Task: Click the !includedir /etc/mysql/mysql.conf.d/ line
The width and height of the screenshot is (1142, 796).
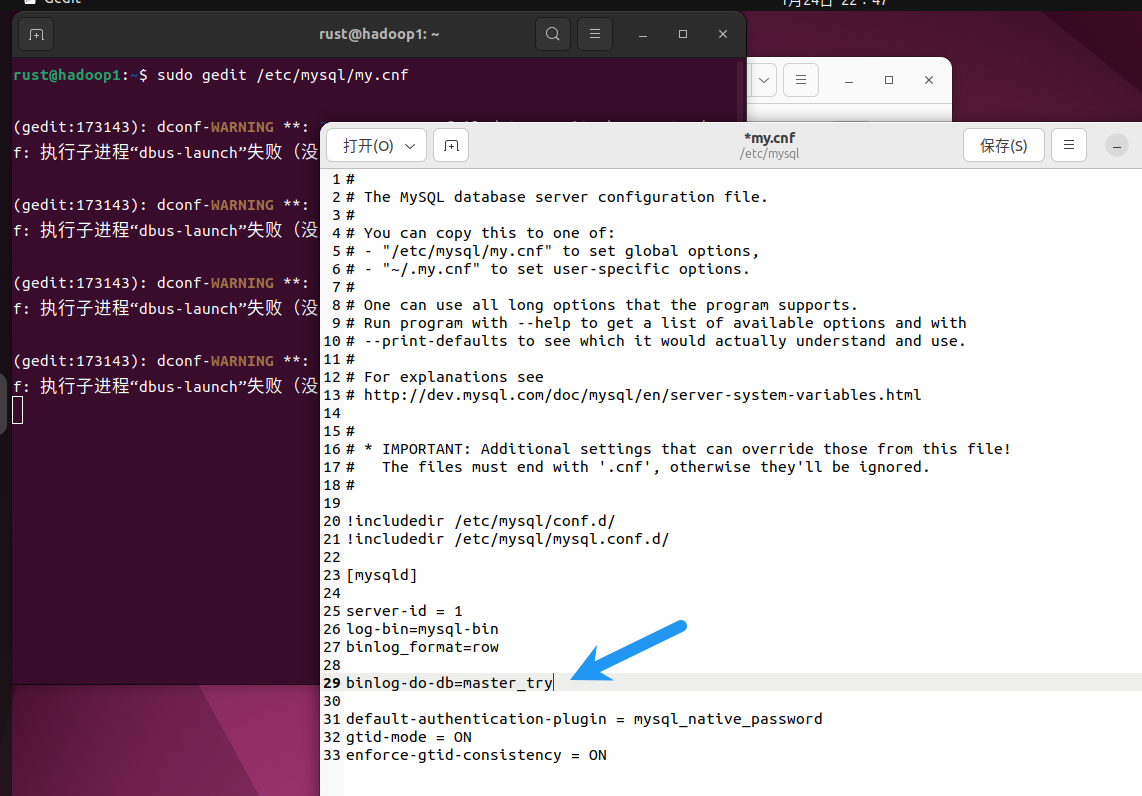Action: click(x=508, y=539)
